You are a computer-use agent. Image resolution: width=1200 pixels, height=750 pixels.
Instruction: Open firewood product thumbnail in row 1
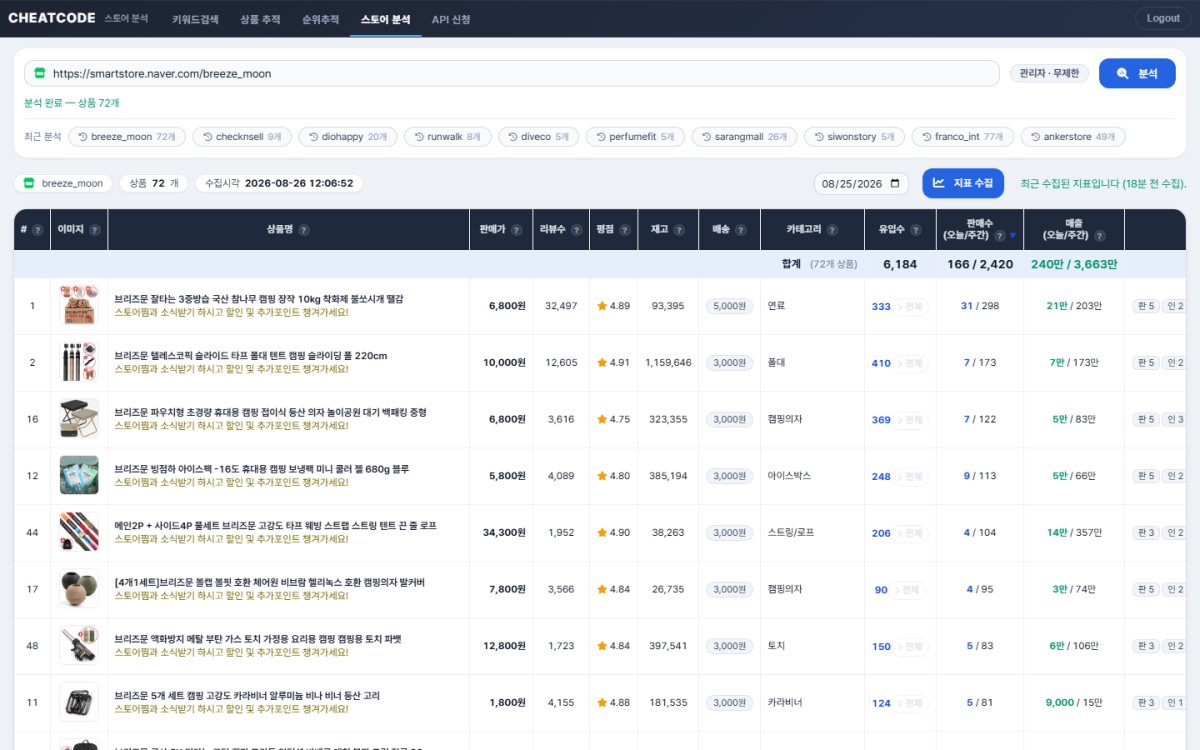point(79,305)
